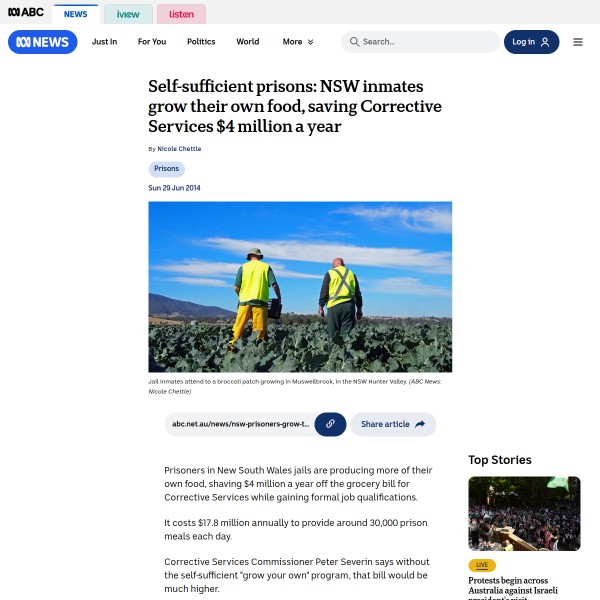Open the Top Stories protest thumbnail

click(524, 514)
